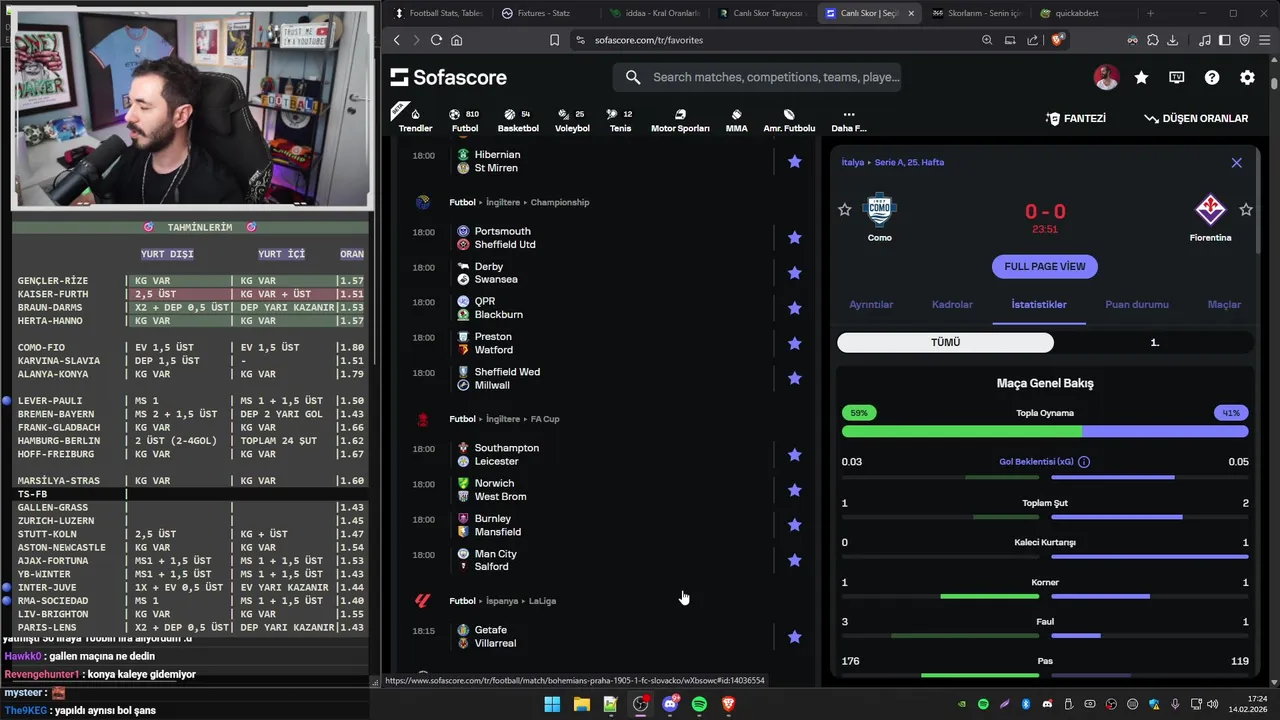Click the xG info icon
This screenshot has height=720, width=1280.
(1084, 462)
